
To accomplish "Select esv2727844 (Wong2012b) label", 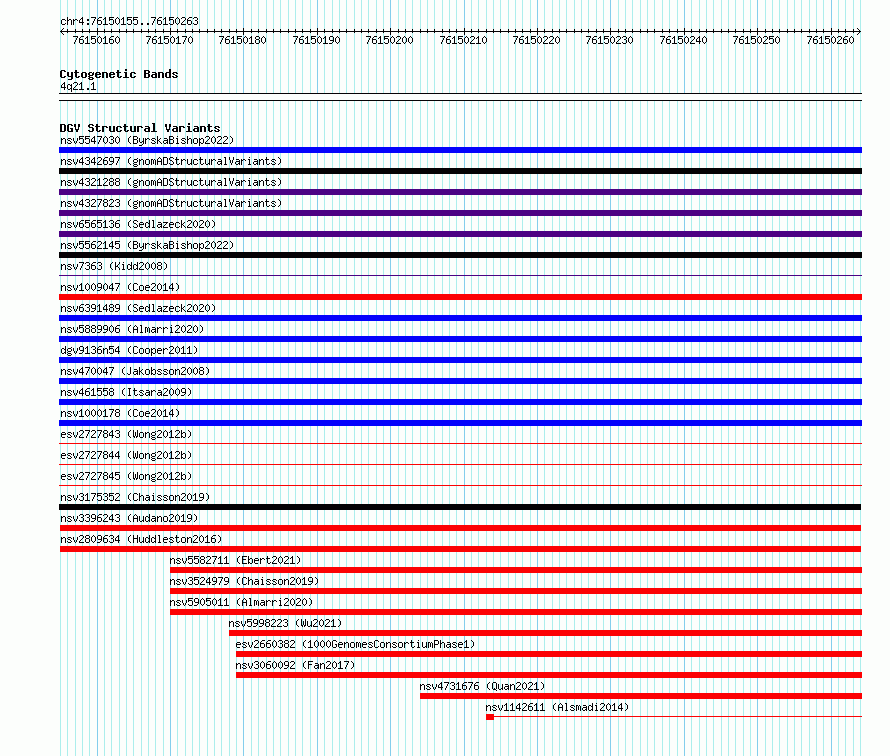I will pos(126,455).
